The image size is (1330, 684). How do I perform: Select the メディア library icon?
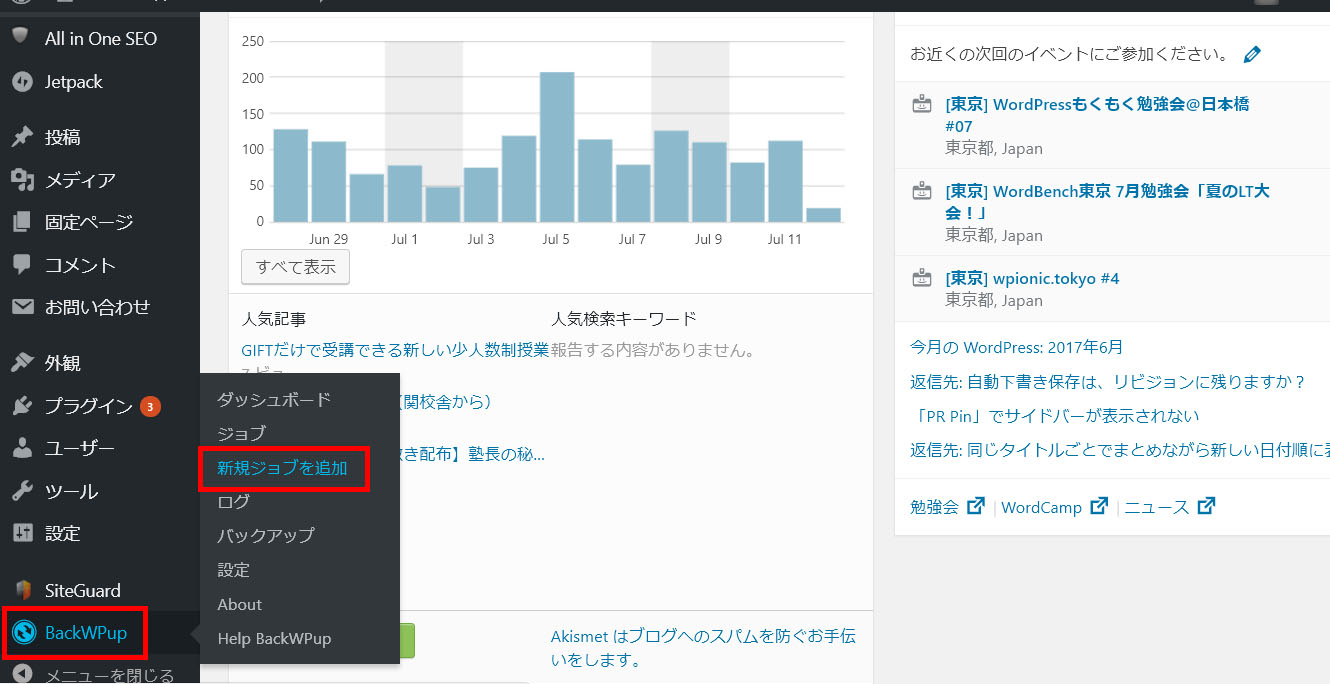[x=21, y=180]
